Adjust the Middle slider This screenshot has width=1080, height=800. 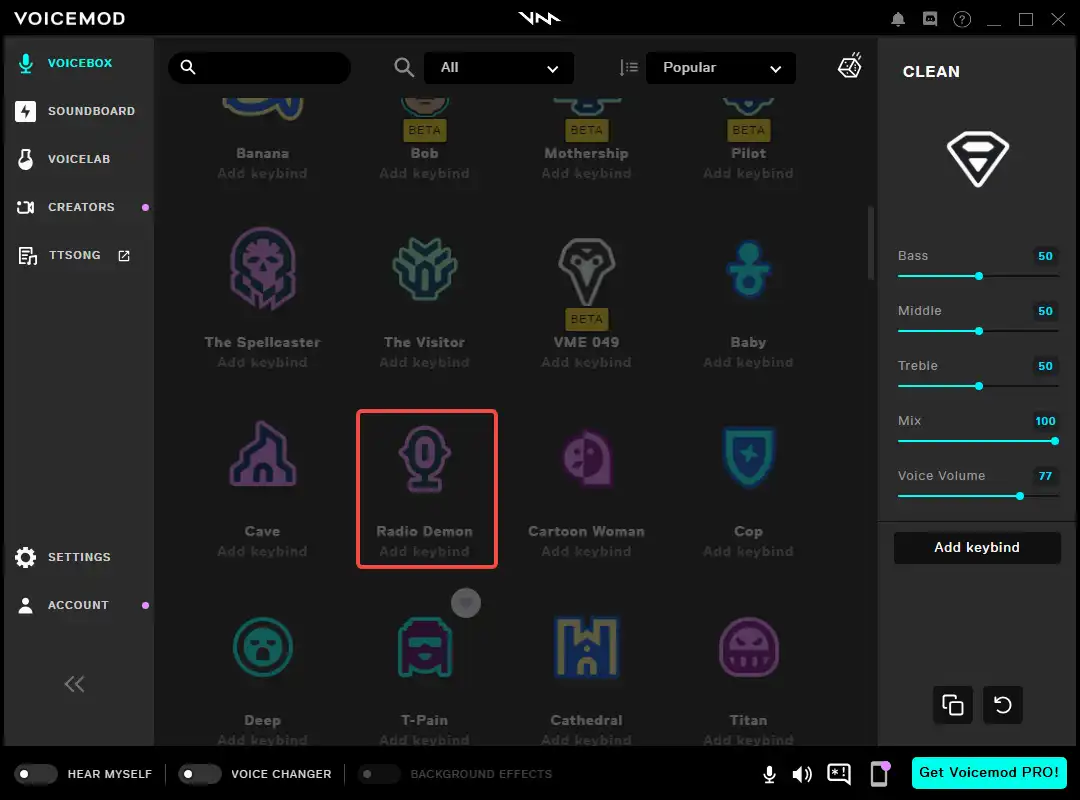coord(979,331)
